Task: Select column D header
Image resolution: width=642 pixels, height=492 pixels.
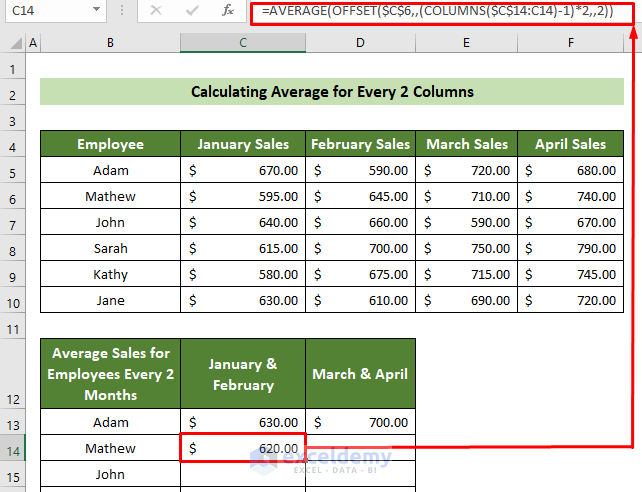Action: pyautogui.click(x=360, y=43)
